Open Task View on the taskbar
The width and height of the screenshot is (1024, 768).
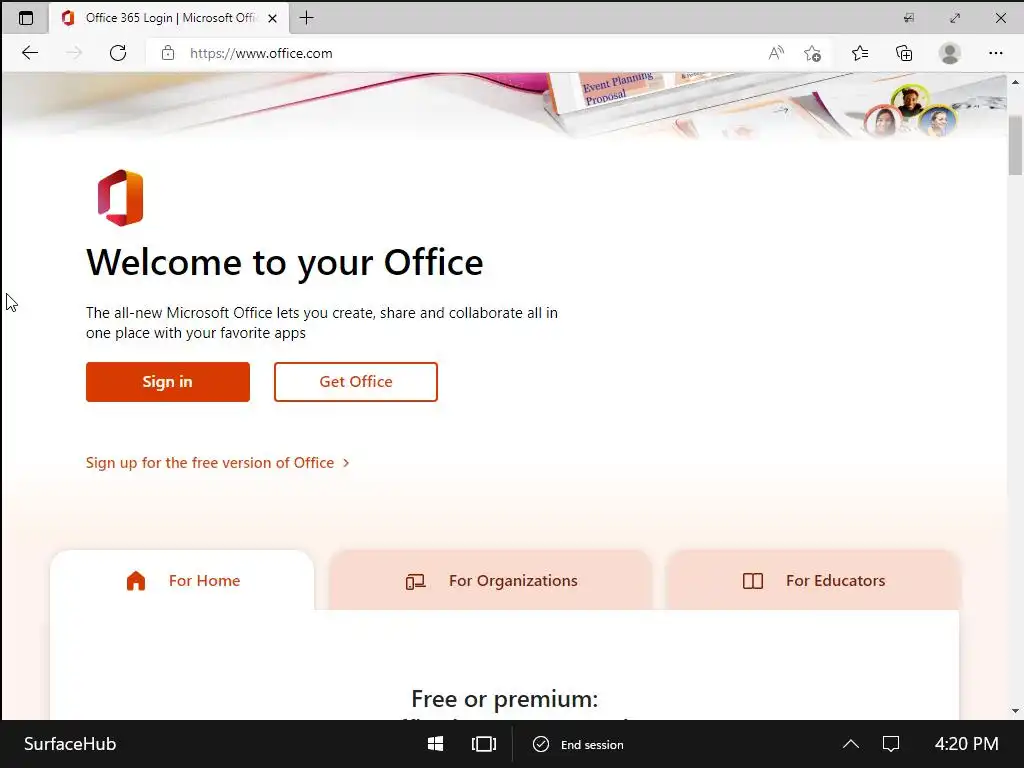click(x=484, y=744)
